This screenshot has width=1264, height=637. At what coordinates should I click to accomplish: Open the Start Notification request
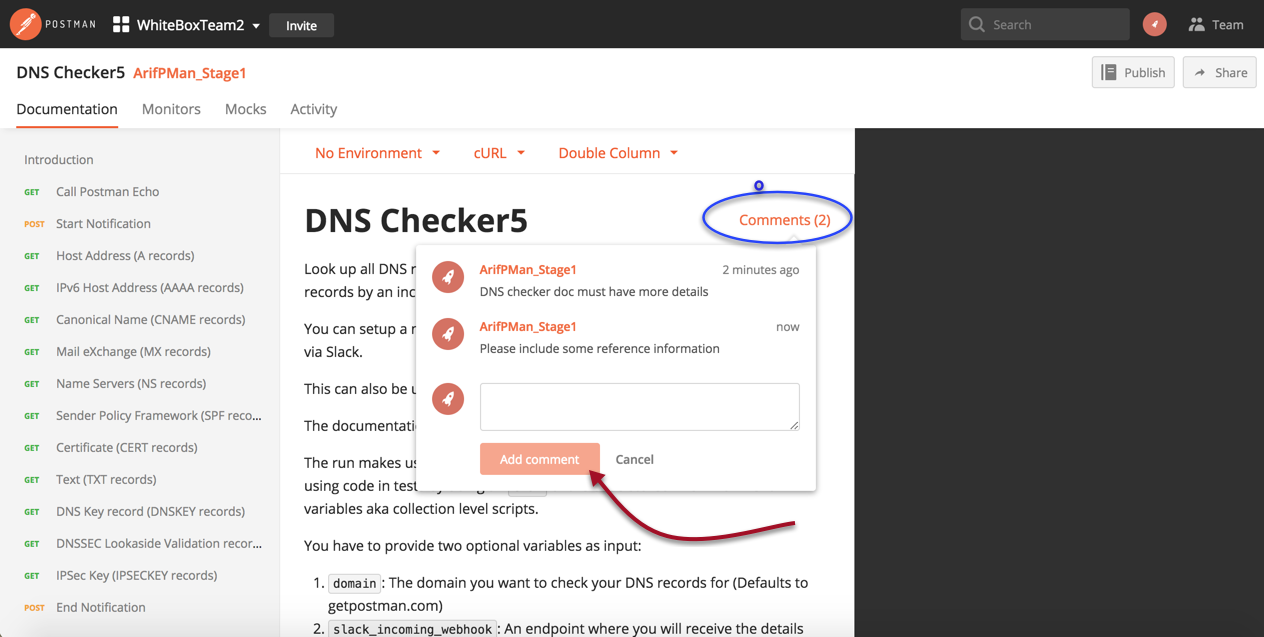(x=103, y=224)
